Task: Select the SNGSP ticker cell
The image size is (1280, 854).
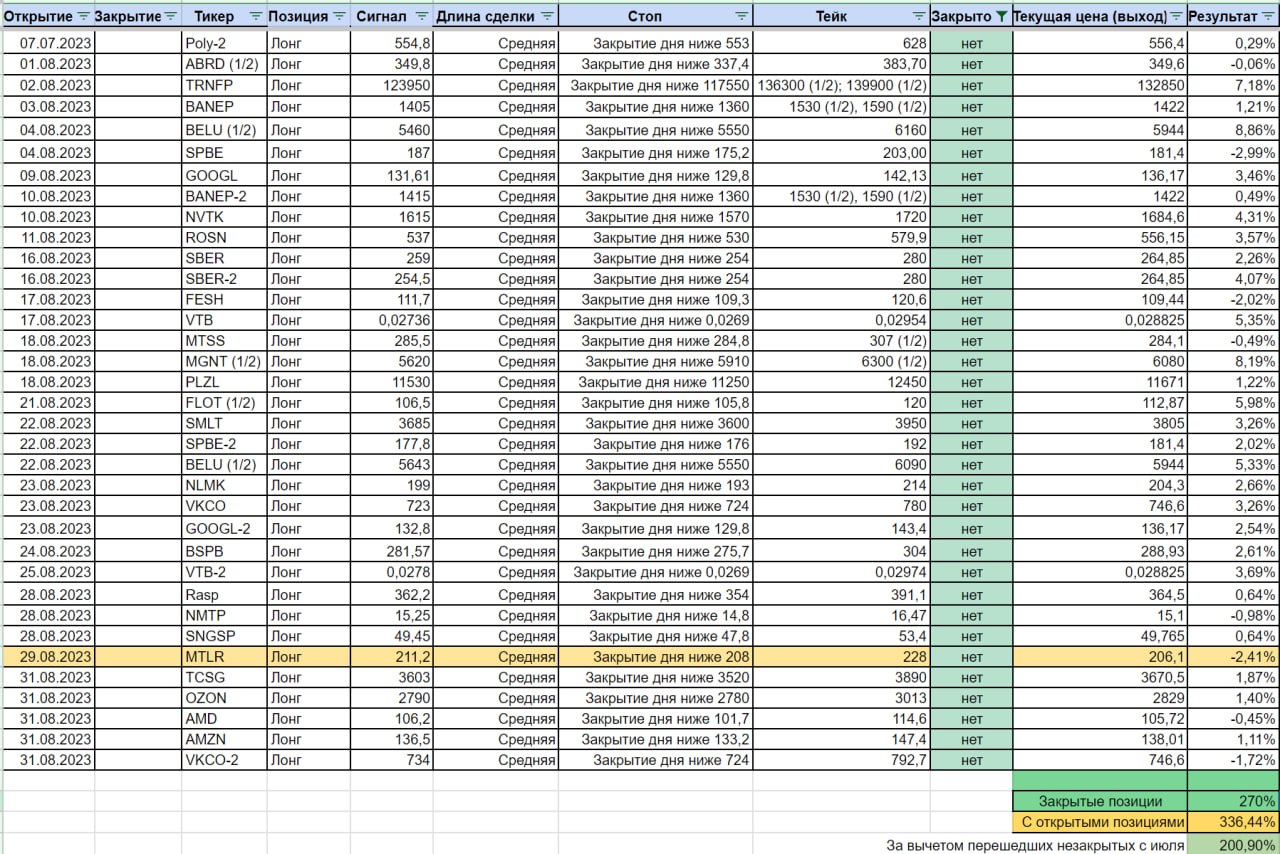Action: 223,636
